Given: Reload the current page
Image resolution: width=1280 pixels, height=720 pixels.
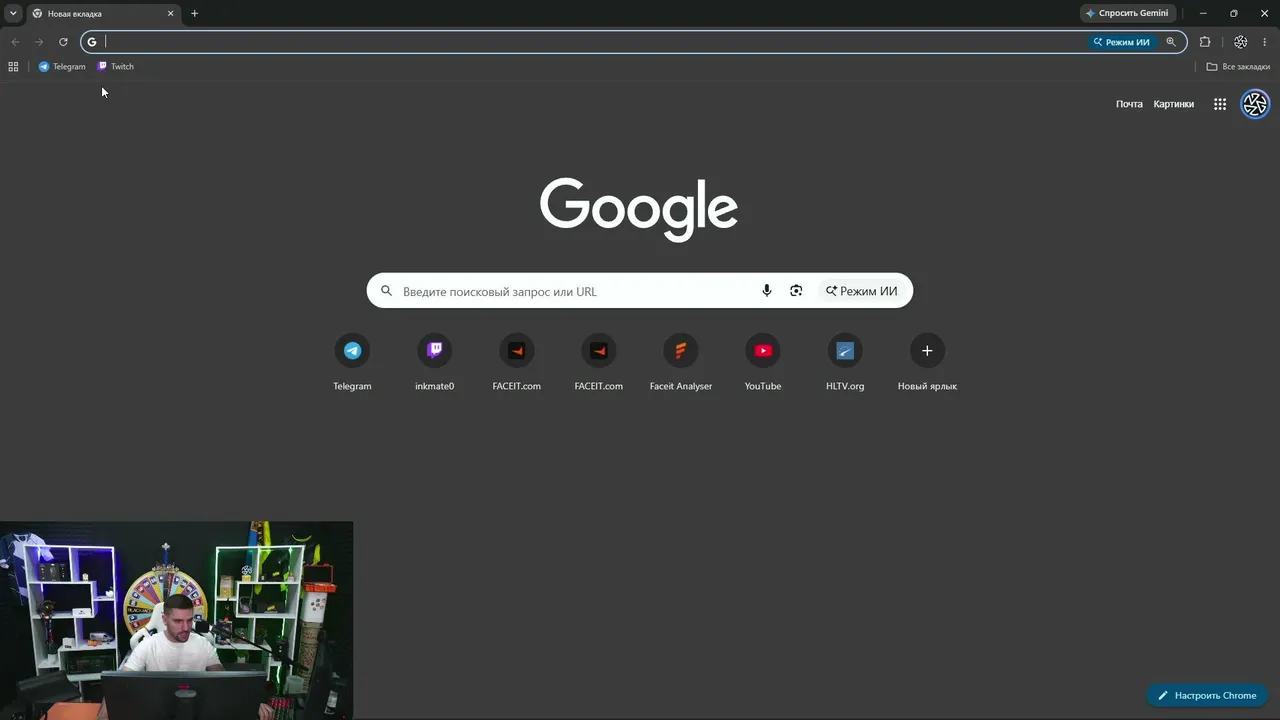Looking at the screenshot, I should (x=63, y=42).
